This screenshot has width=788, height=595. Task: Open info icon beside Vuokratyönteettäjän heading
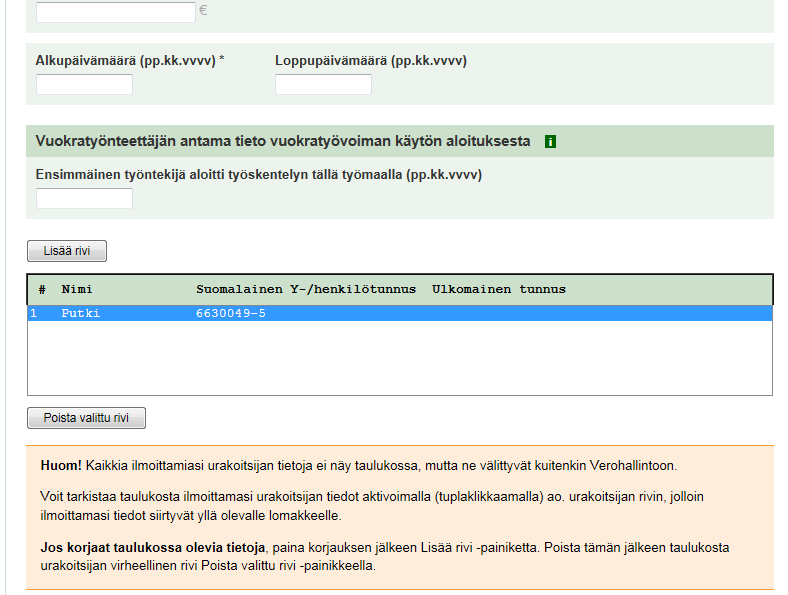tap(550, 142)
